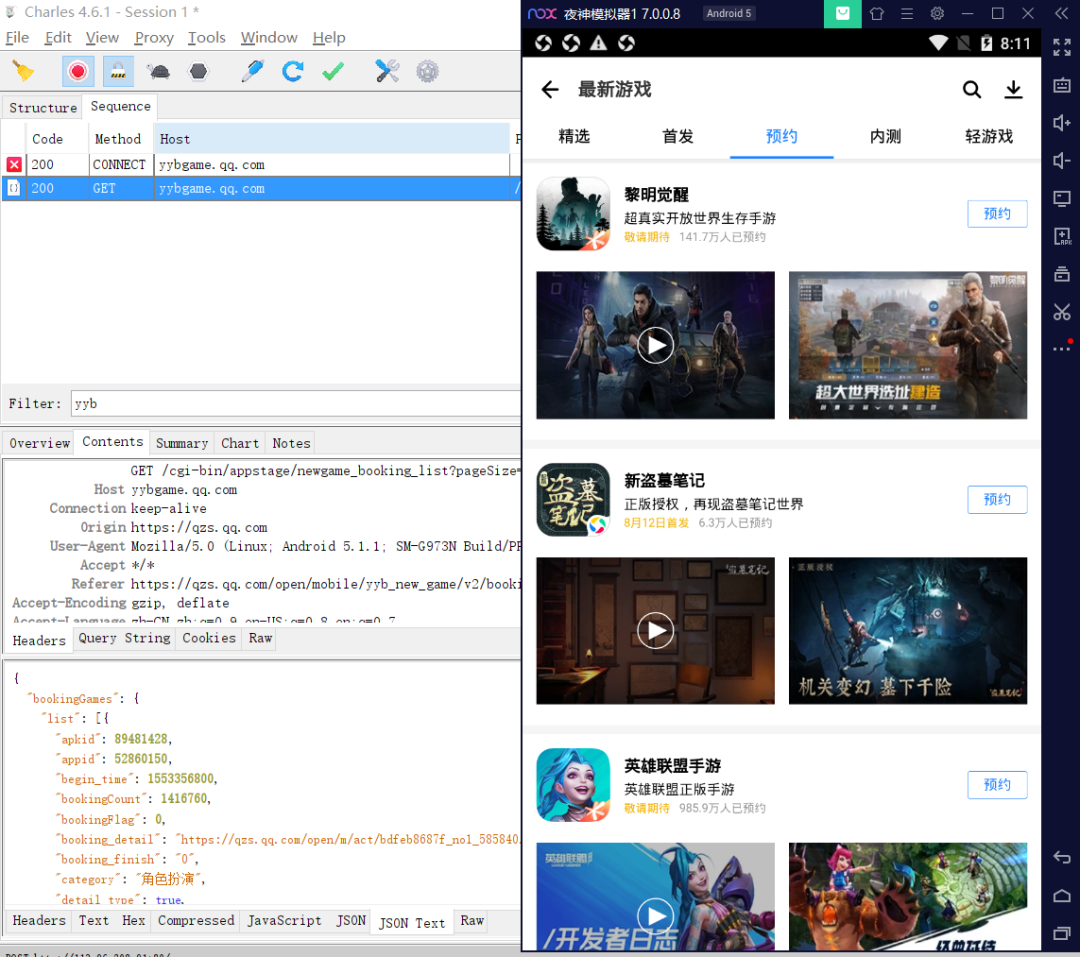Switch to the Structure tab
Screen dimensions: 1080x957
43,107
